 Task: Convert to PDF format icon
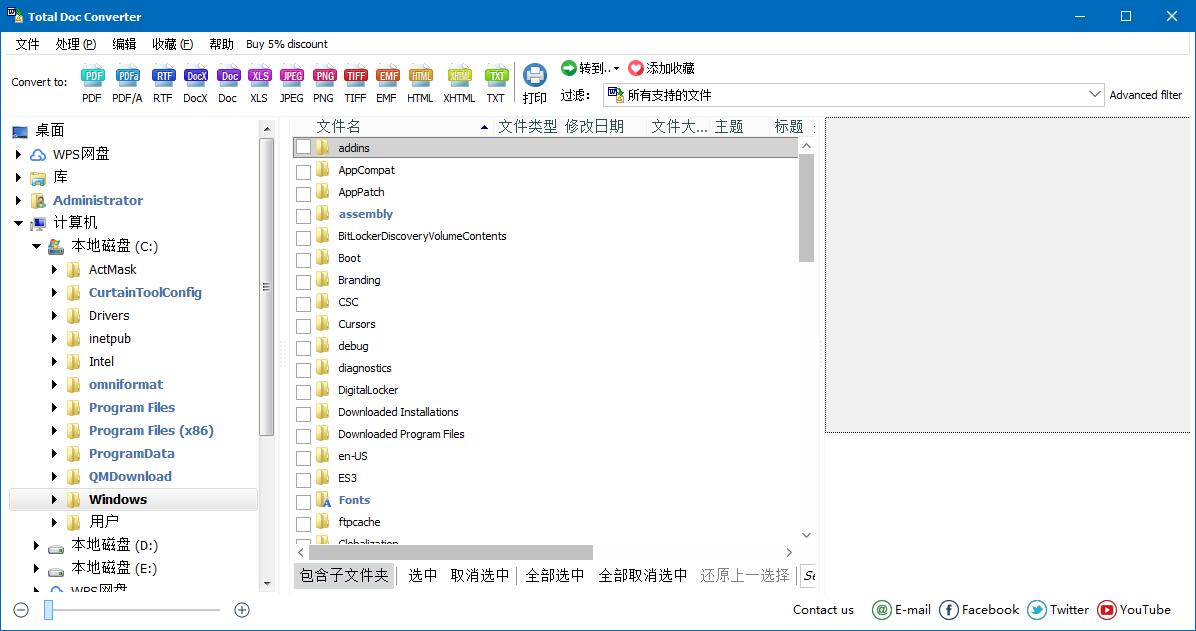92,76
